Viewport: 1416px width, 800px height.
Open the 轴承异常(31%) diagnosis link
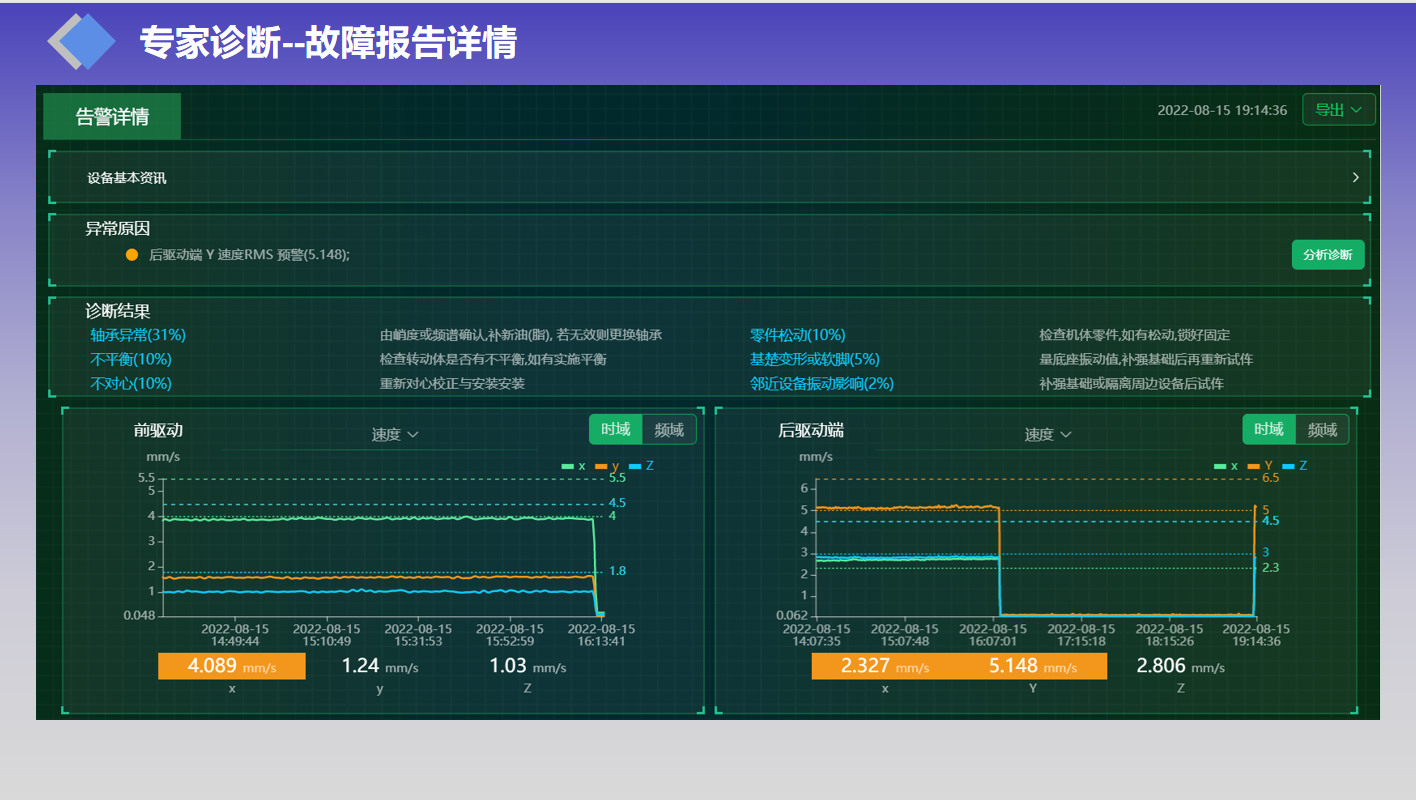point(138,335)
